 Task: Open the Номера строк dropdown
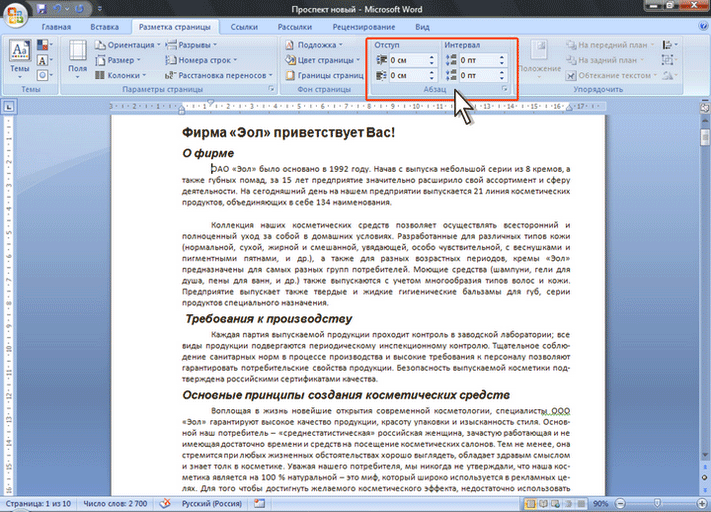(x=201, y=60)
